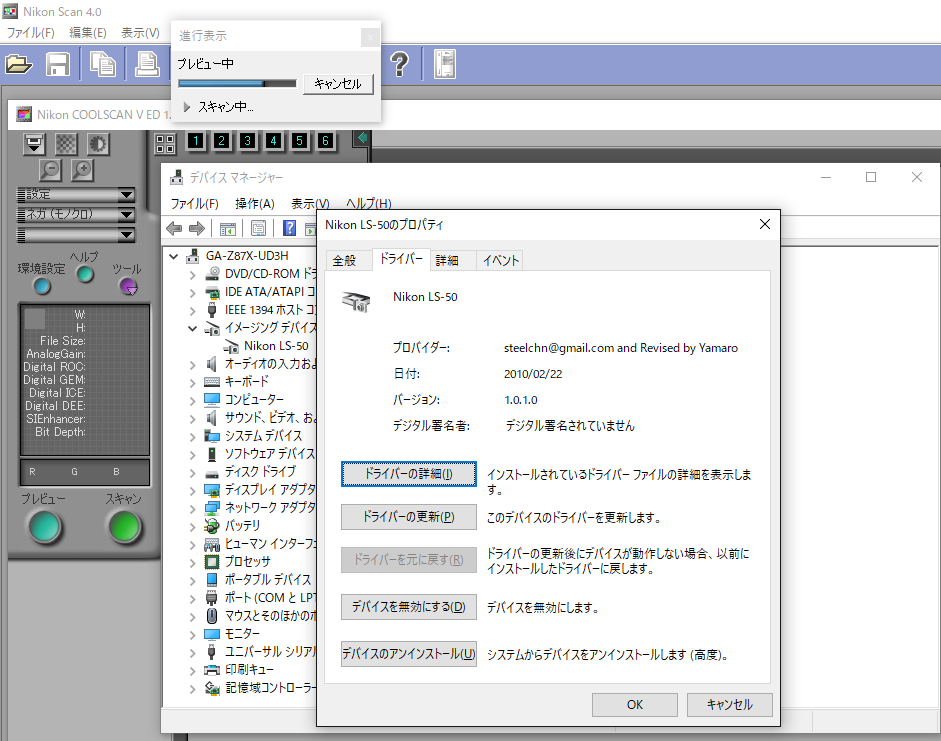Viewport: 941px width, 741px height.
Task: Open the 設定 dropdown in scanner panel
Action: click(x=76, y=194)
